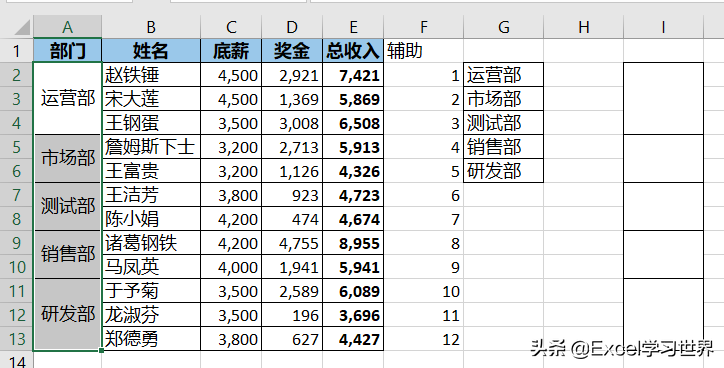Click bonus cell 4,755

292,243
